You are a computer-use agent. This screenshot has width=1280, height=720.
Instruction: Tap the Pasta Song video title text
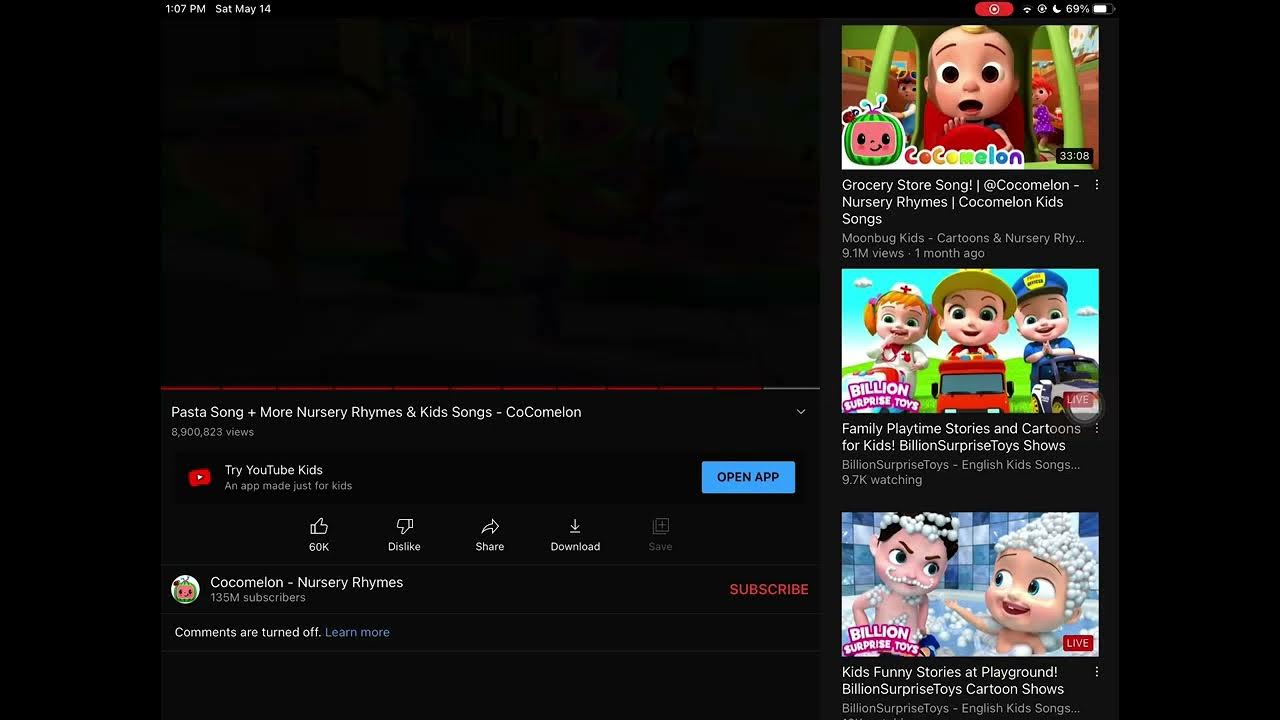(376, 412)
